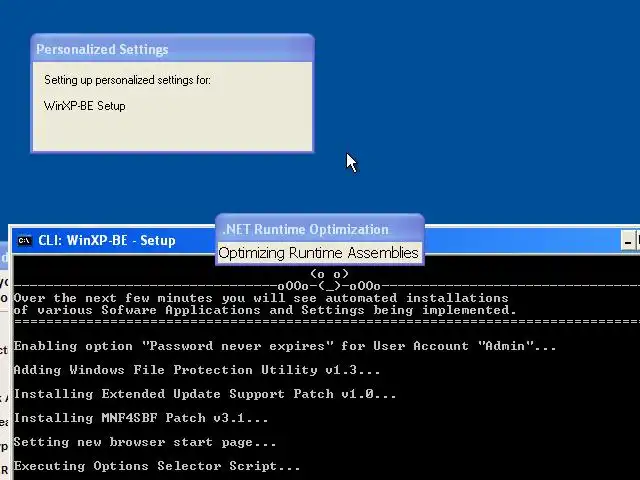Click "Installing MNF4SBF Patch v3.1" line
The height and width of the screenshot is (480, 640).
tap(141, 418)
